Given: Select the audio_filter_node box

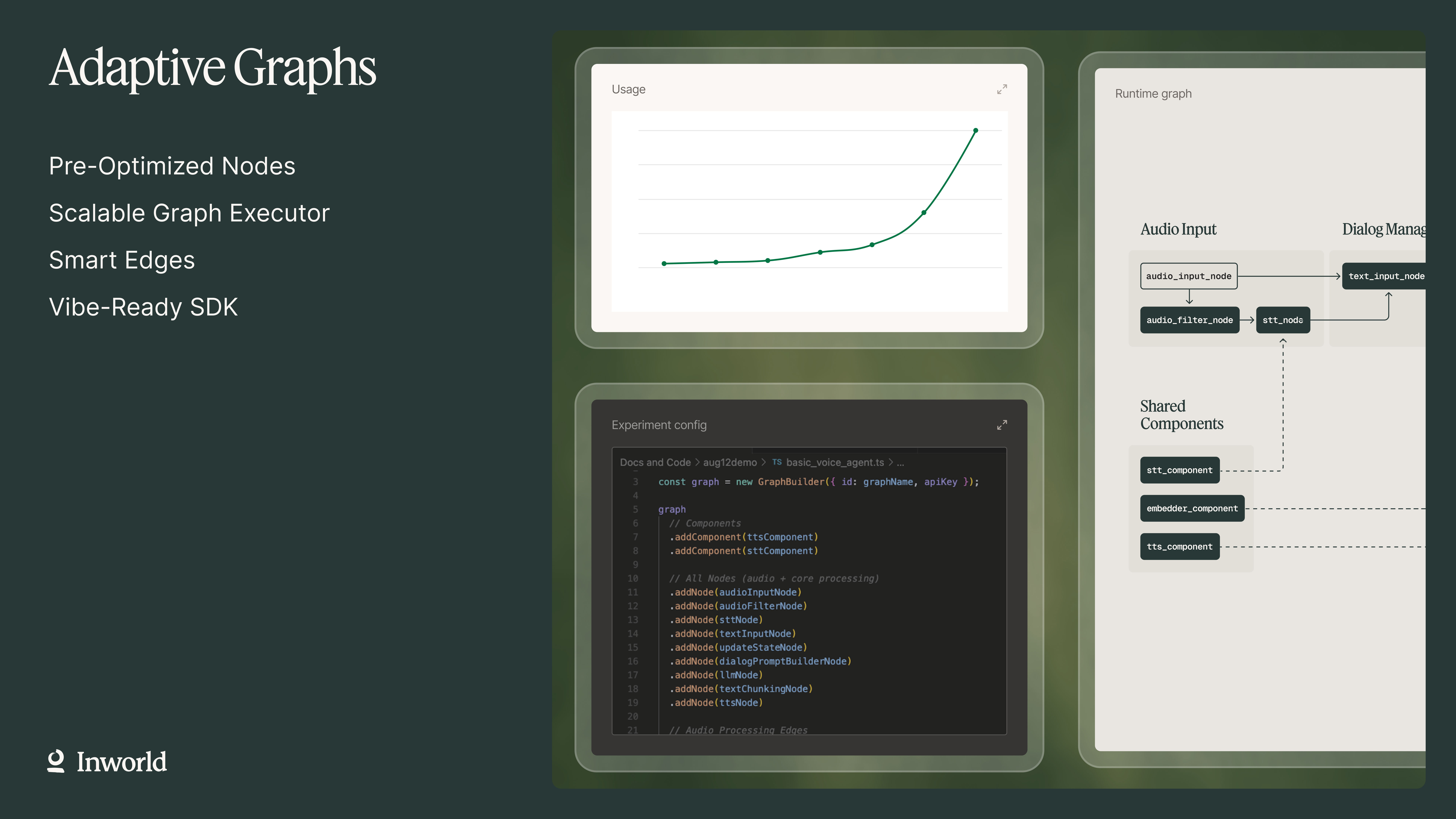Looking at the screenshot, I should (1190, 320).
